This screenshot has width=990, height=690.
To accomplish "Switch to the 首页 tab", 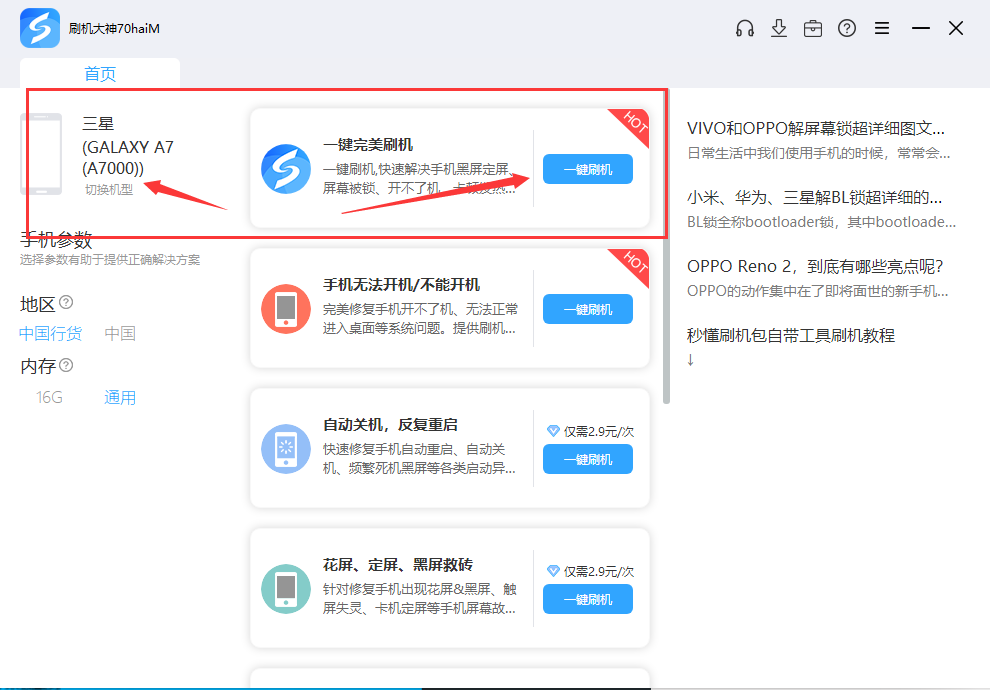I will pyautogui.click(x=100, y=74).
